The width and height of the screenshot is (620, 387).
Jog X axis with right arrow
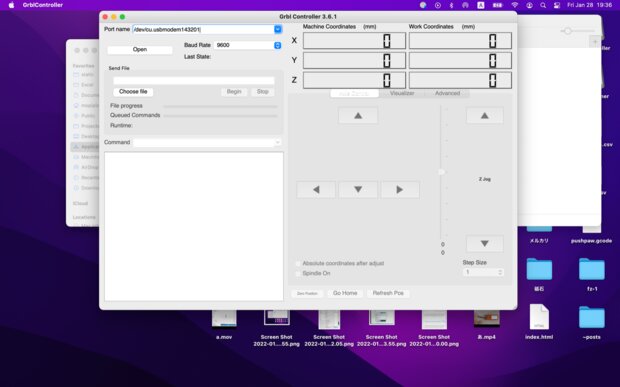(x=400, y=190)
